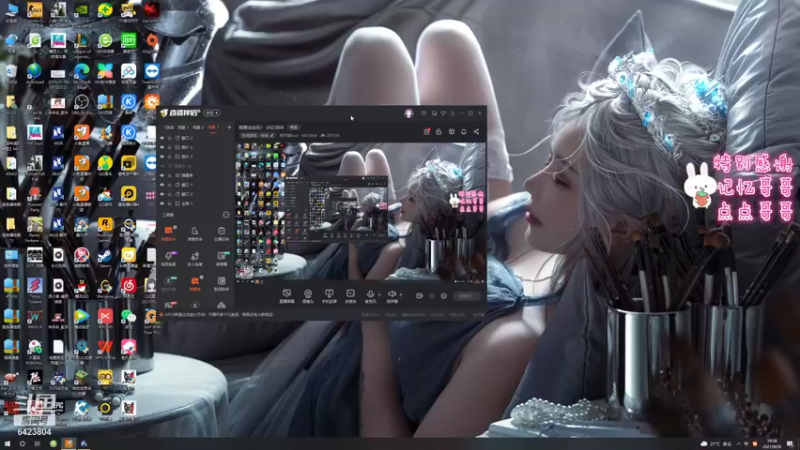Open mode dropdown next to app logo
Image resolution: width=800 pixels, height=450 pixels.
(212, 113)
